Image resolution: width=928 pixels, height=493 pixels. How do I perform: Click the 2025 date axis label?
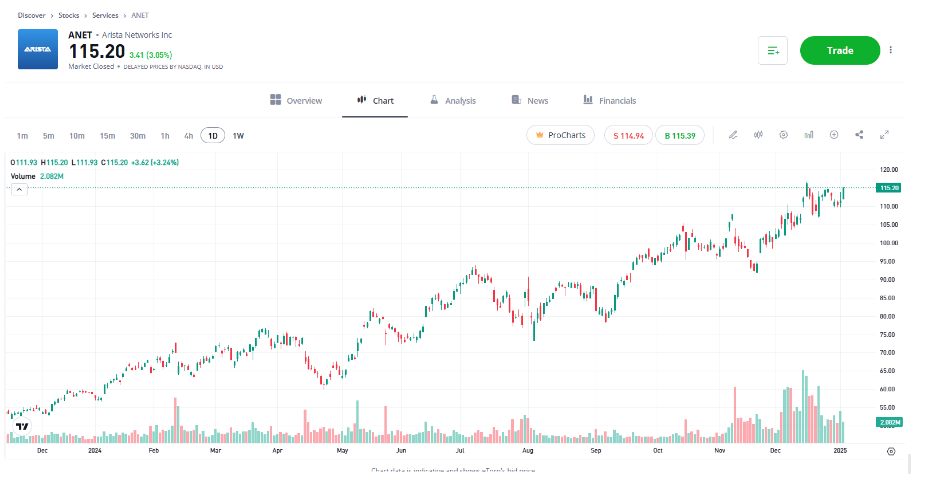840,450
